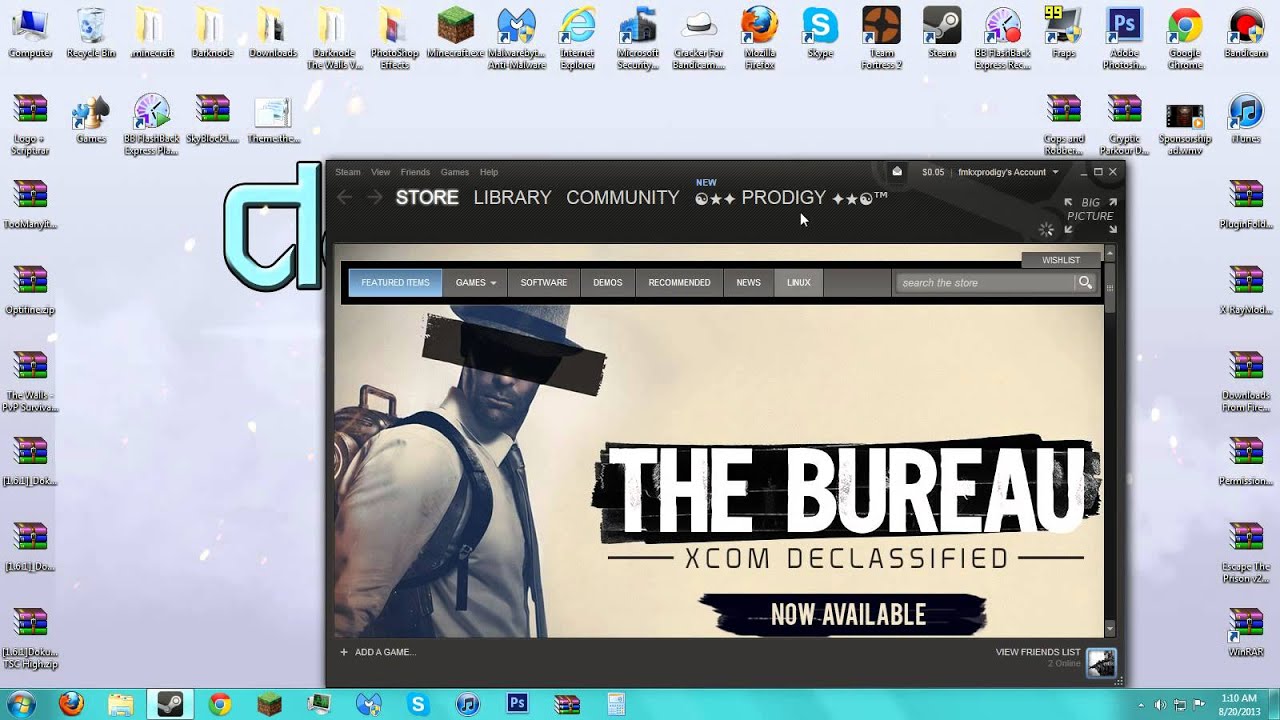Screen dimensions: 1280x720
Task: Select the Skype desktop shortcut
Action: click(820, 34)
